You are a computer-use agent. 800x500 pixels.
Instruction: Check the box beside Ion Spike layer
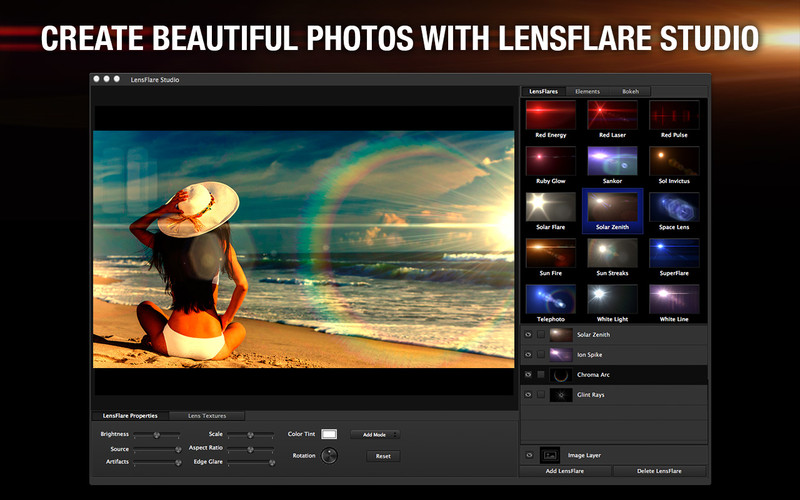541,355
